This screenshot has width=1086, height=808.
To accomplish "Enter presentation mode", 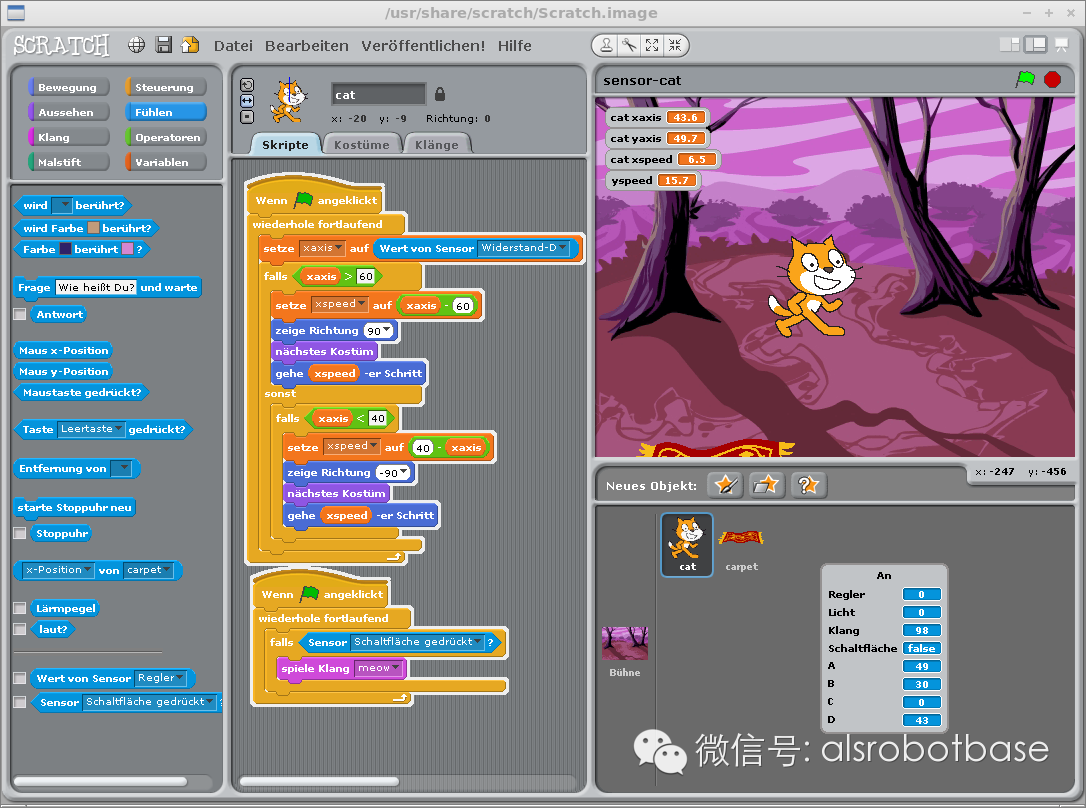I will click(1061, 45).
